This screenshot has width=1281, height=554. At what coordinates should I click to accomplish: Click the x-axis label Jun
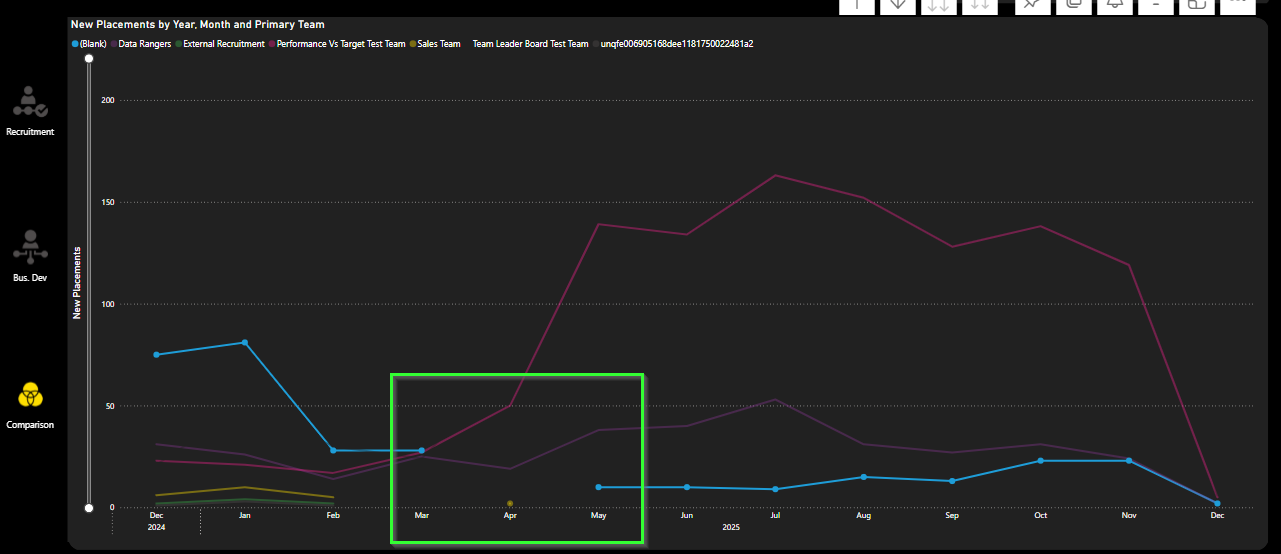[x=687, y=516]
